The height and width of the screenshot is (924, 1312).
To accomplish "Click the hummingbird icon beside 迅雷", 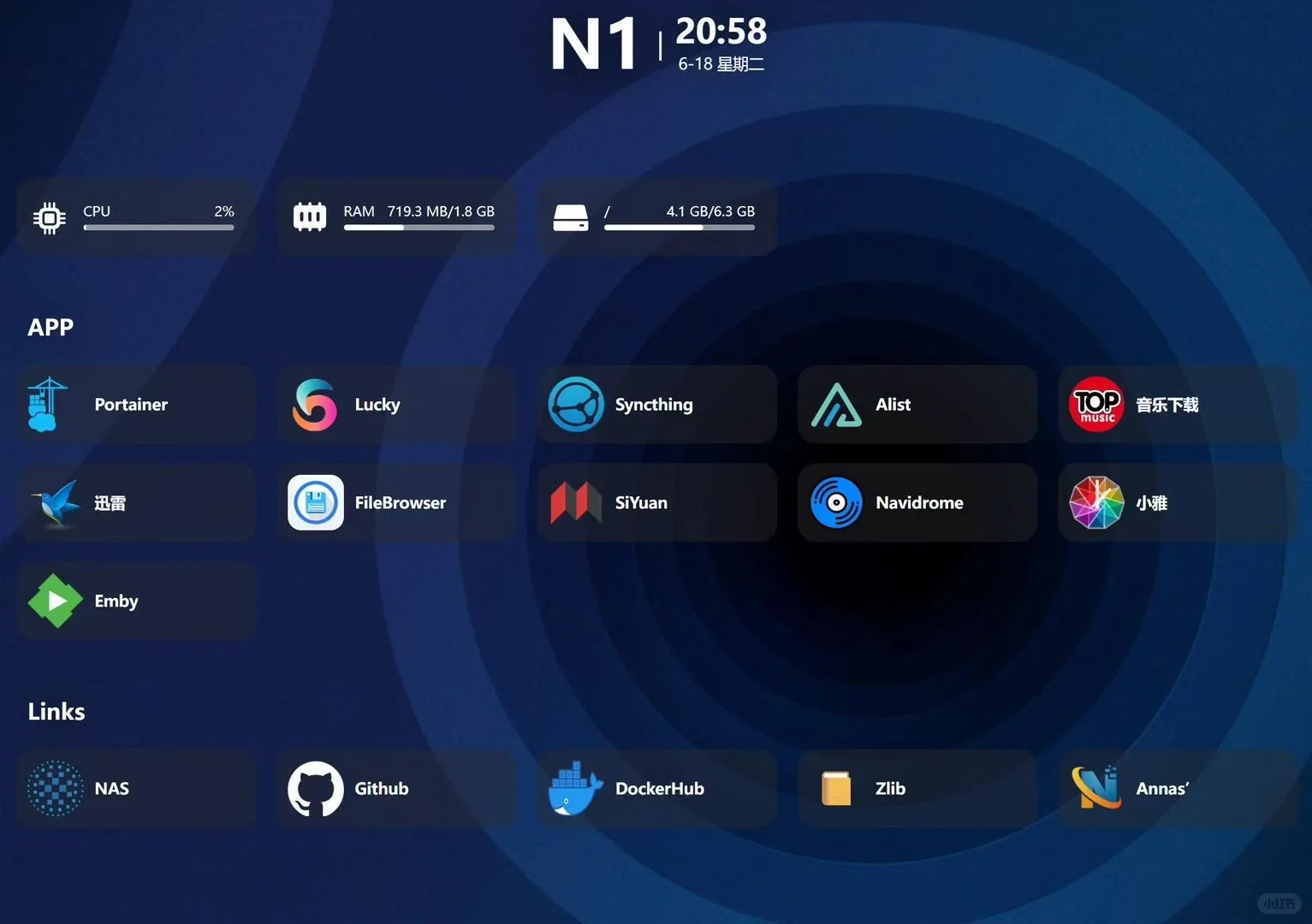I will click(x=56, y=503).
